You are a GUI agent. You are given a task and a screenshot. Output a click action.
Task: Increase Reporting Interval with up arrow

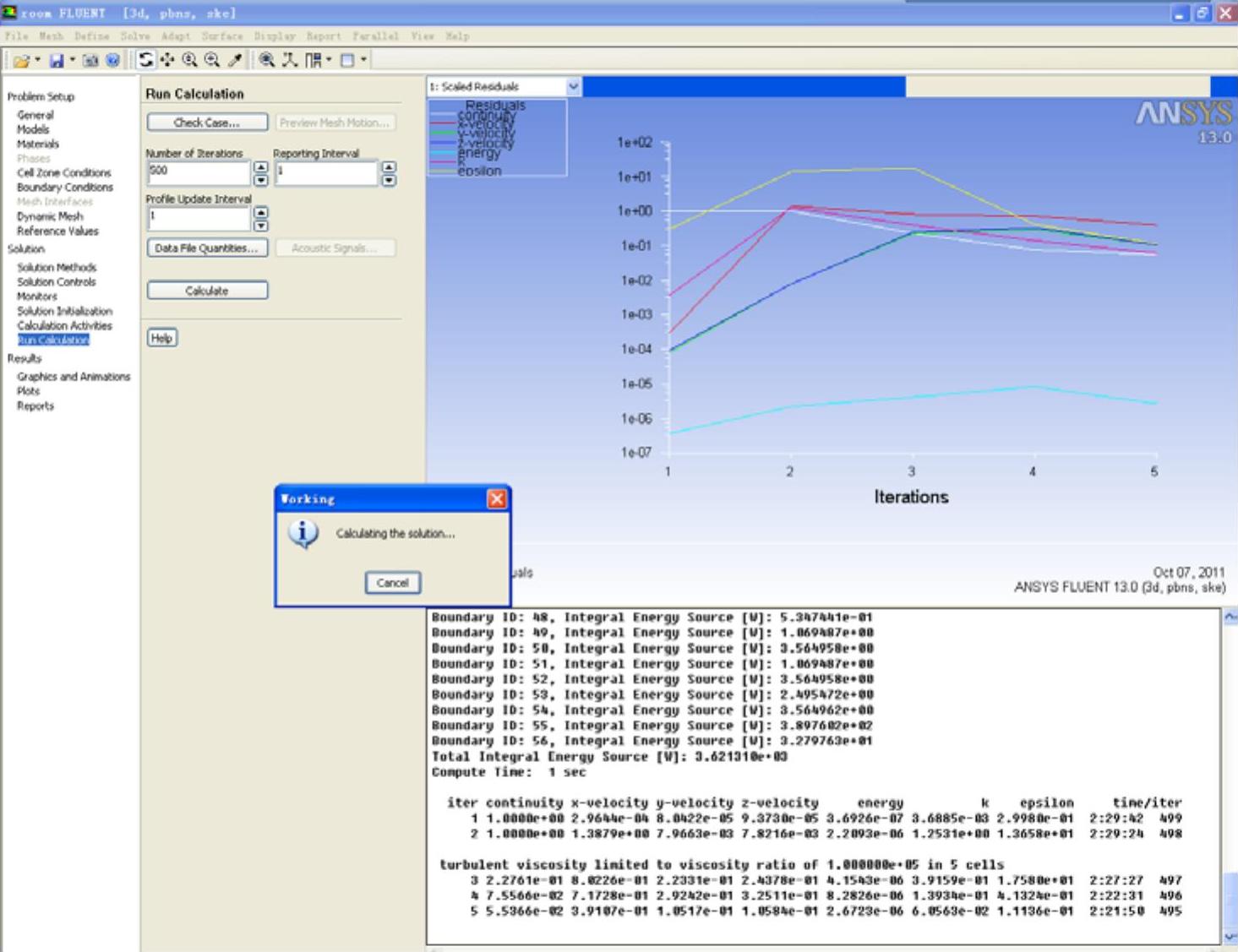pyautogui.click(x=389, y=167)
